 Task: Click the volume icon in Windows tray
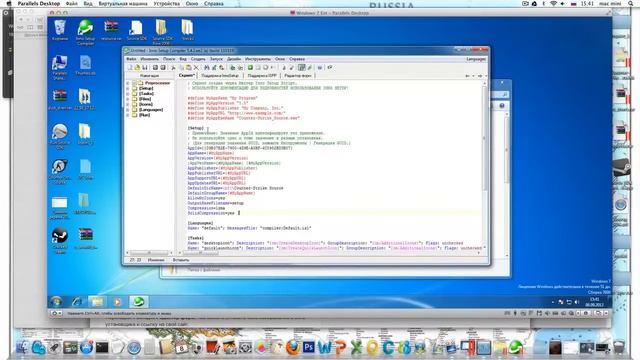577,302
